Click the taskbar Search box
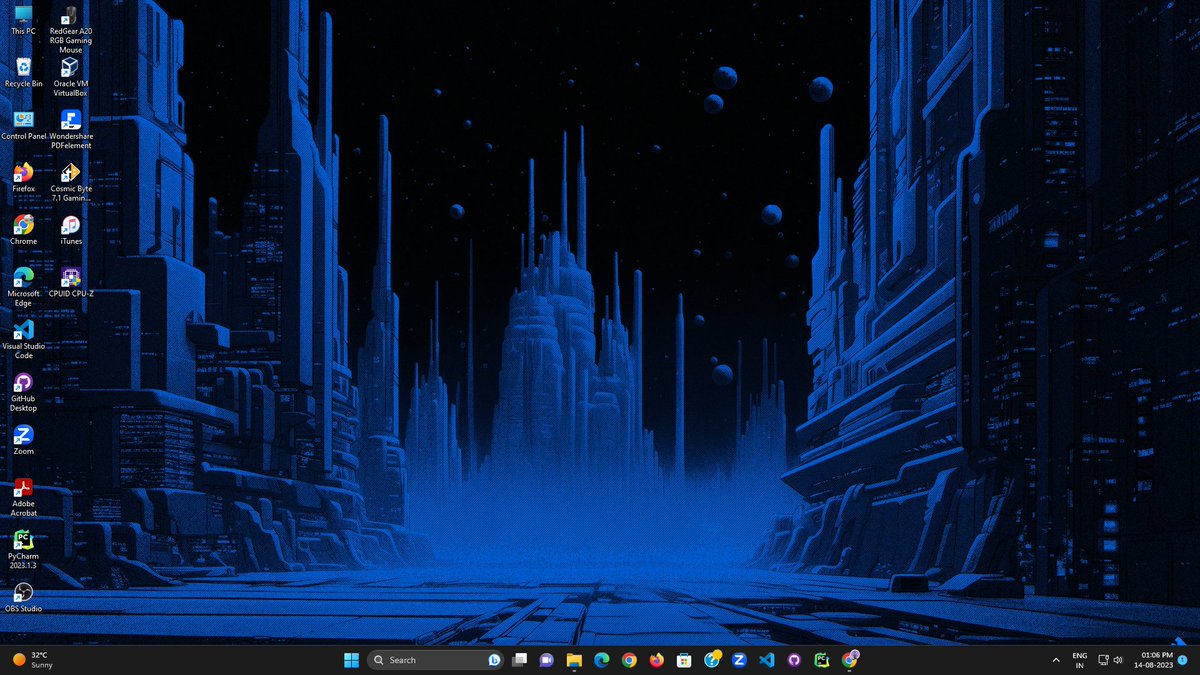The height and width of the screenshot is (675, 1200). click(x=436, y=660)
